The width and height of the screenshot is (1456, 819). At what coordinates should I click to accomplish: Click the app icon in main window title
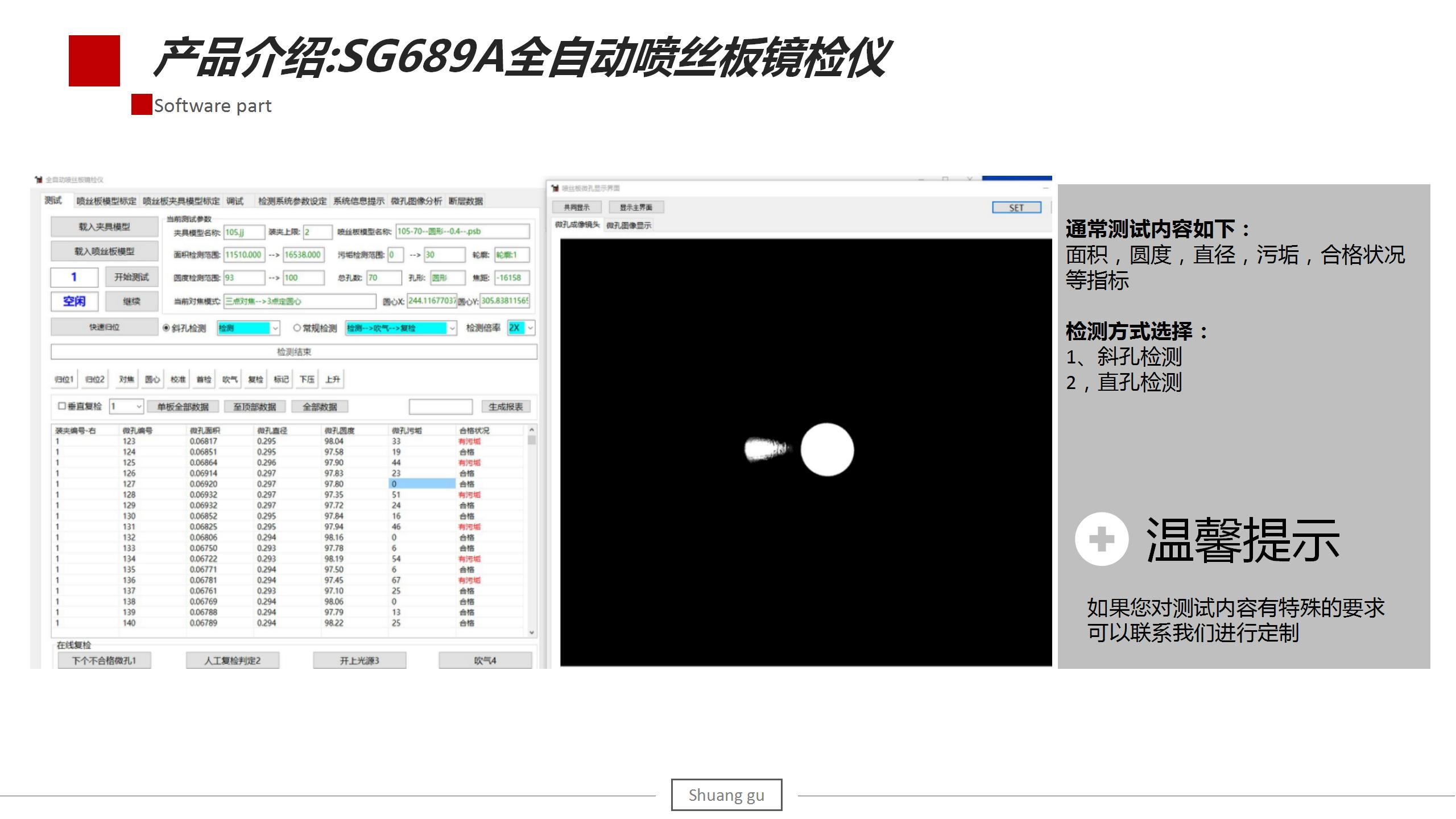(x=39, y=180)
